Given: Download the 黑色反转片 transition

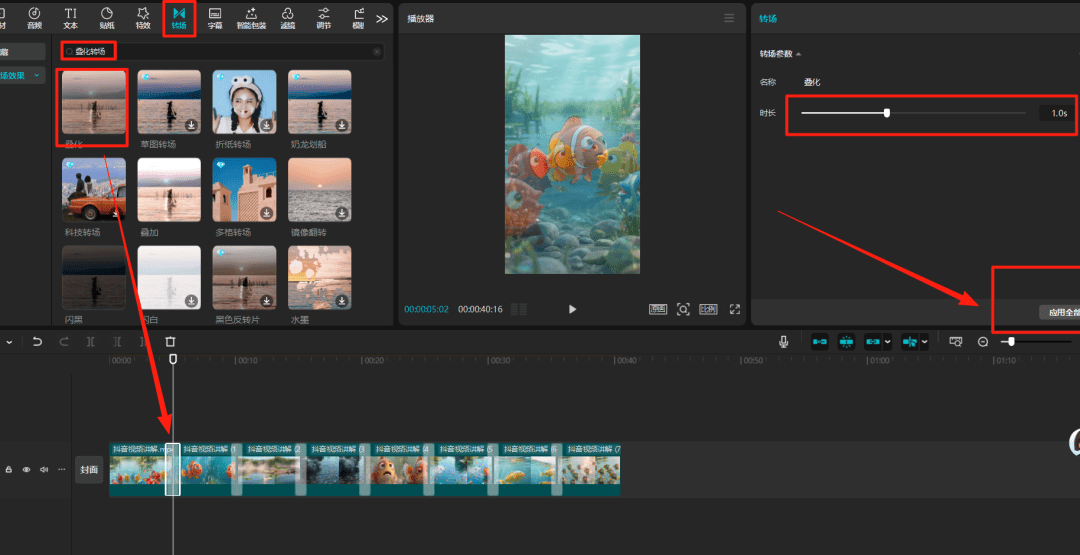Looking at the screenshot, I should pos(267,301).
